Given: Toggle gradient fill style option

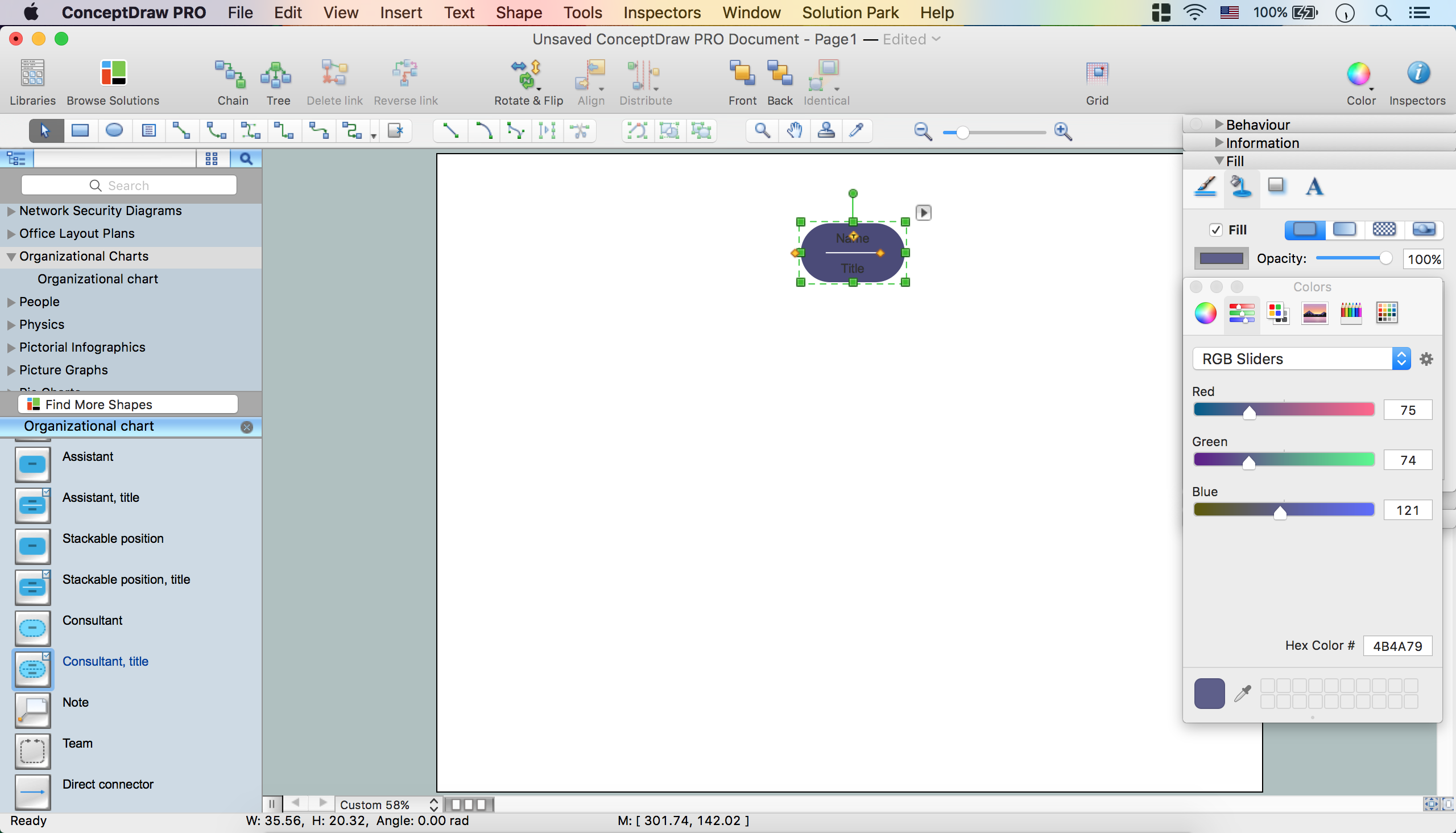Looking at the screenshot, I should 1344,230.
